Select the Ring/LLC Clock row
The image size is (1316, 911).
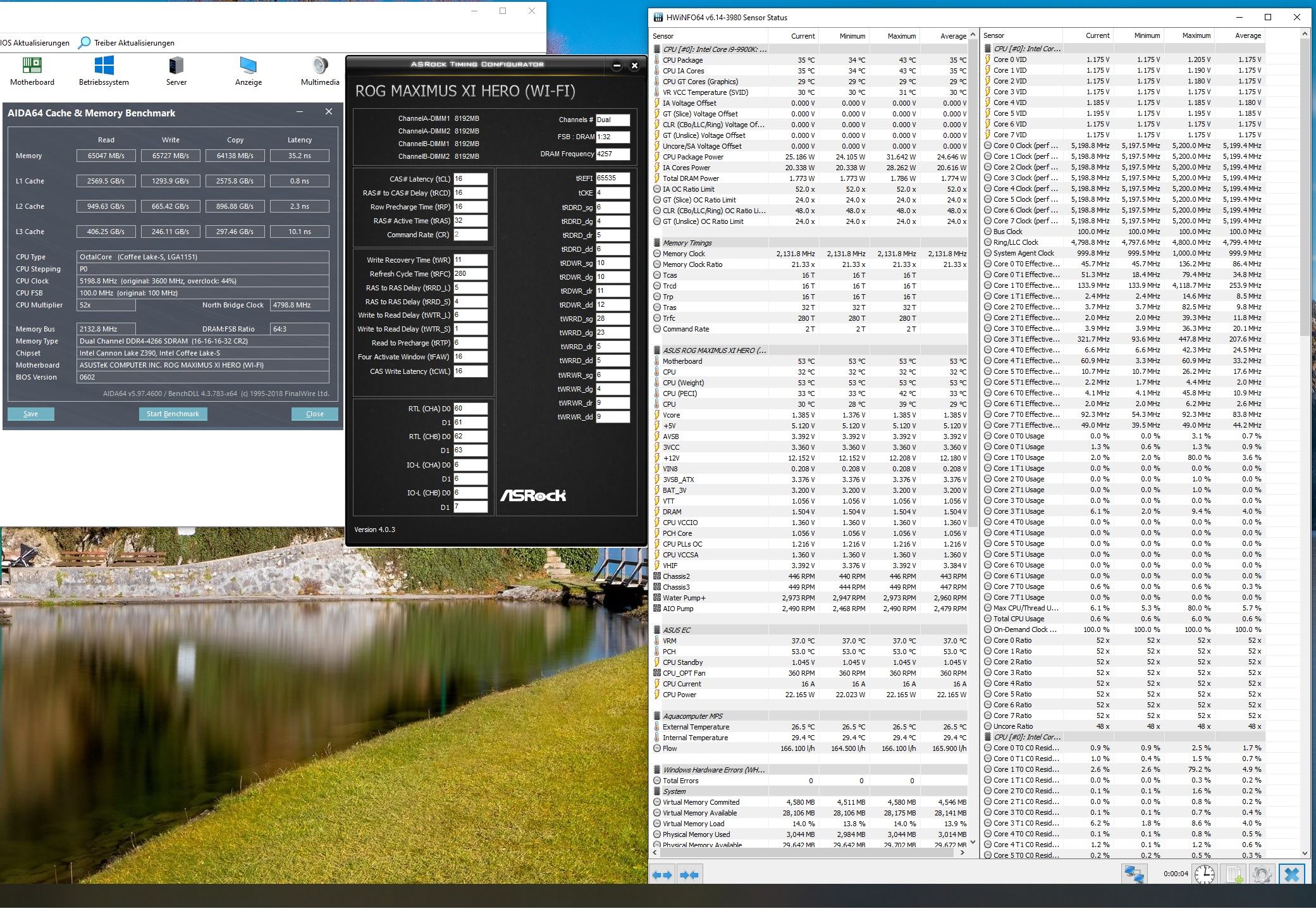click(x=1124, y=242)
